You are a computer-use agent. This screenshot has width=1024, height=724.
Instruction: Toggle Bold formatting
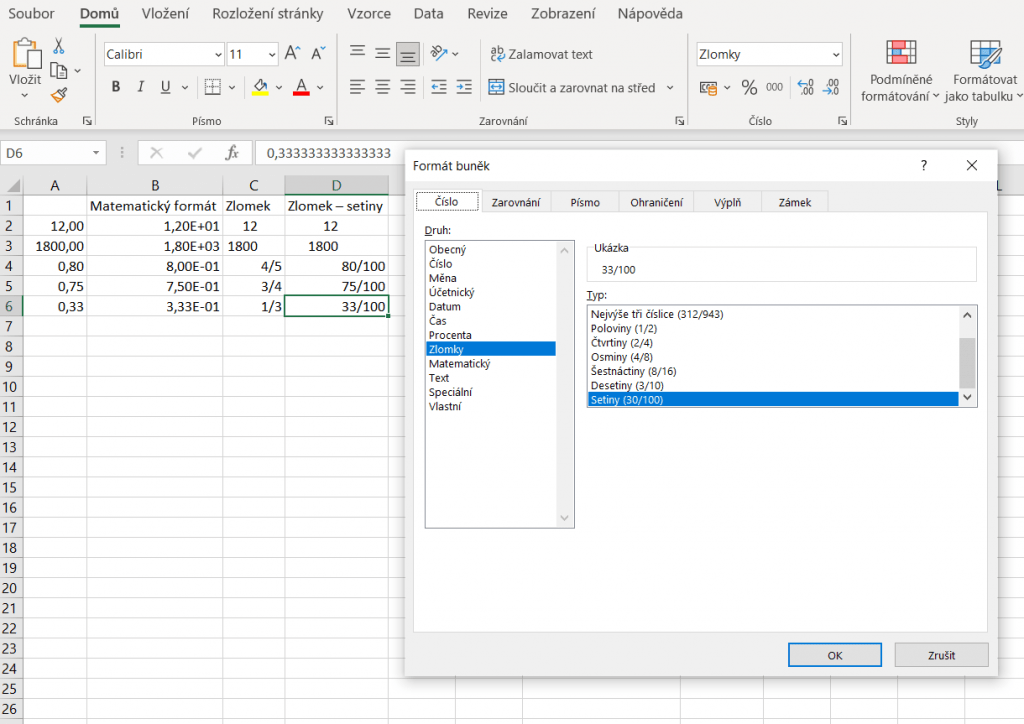pos(116,87)
